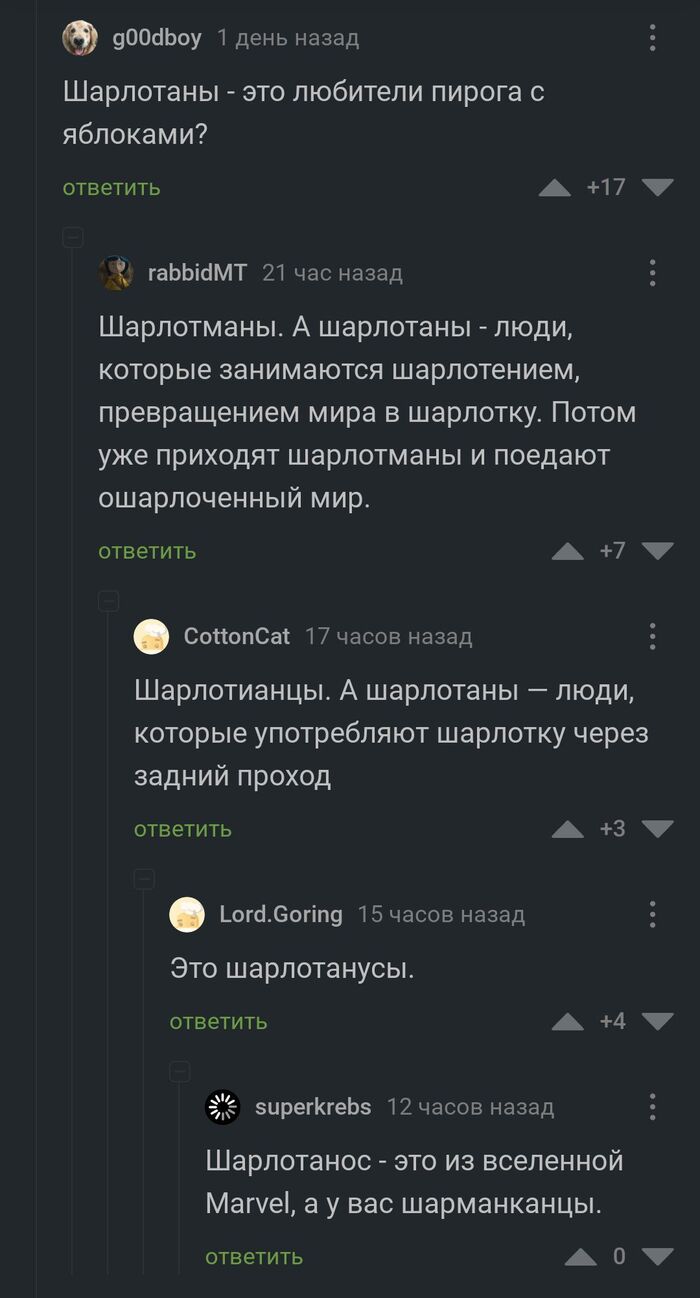The image size is (700, 1298).
Task: Open g00dboy's user profile link
Action: [157, 39]
